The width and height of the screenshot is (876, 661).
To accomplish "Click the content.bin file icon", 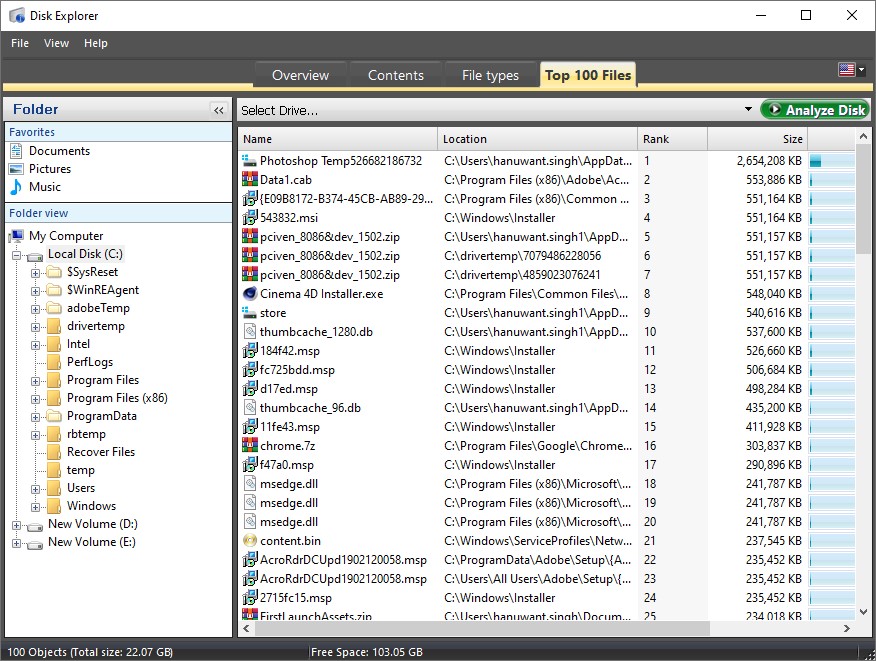I will pyautogui.click(x=246, y=541).
